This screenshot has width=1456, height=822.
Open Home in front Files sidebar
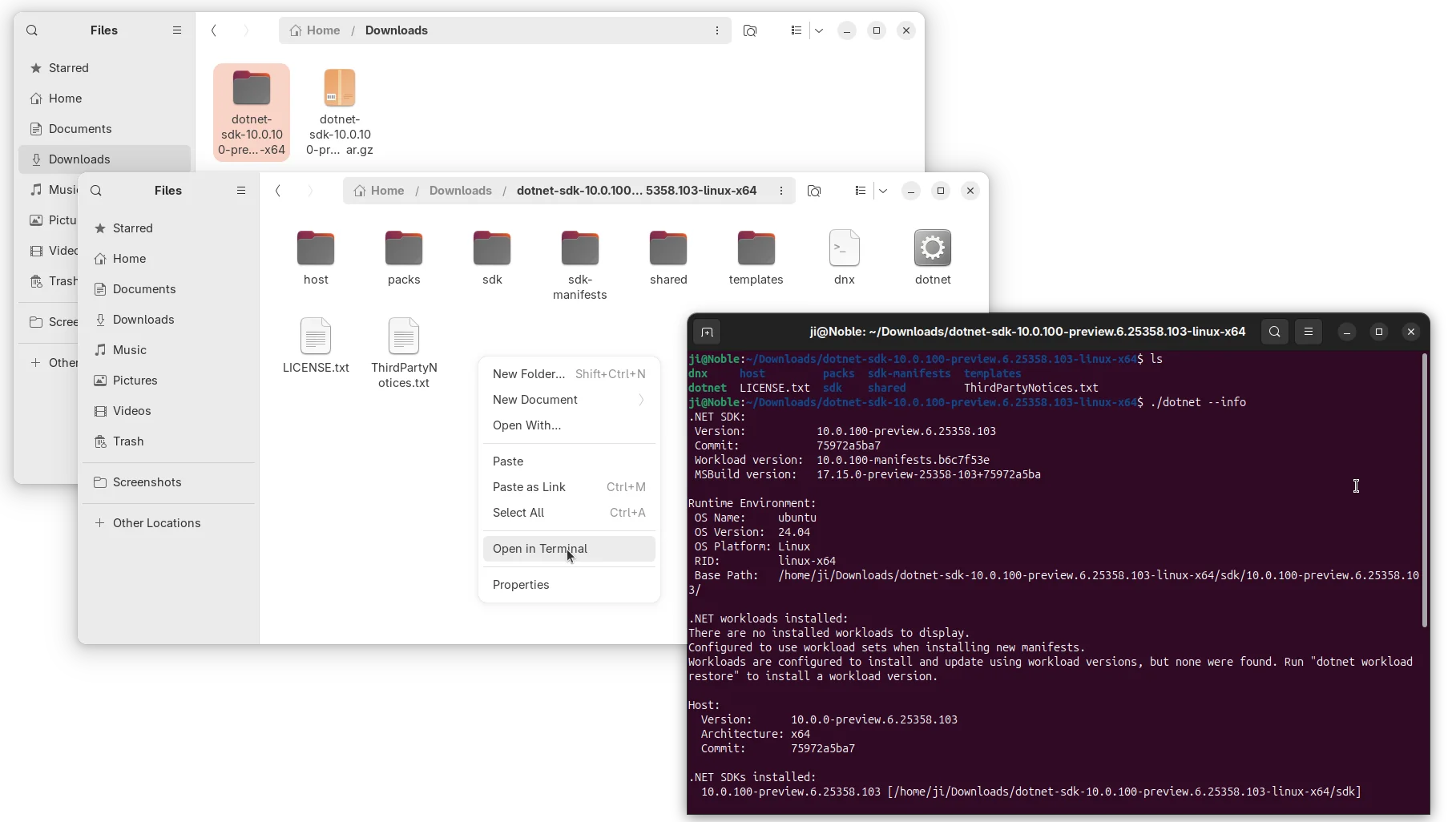(x=168, y=259)
